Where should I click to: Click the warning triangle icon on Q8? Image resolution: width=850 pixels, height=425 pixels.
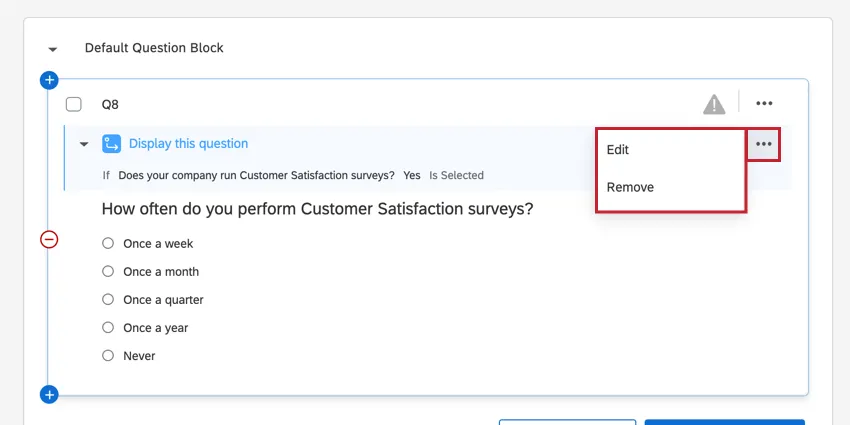[713, 104]
